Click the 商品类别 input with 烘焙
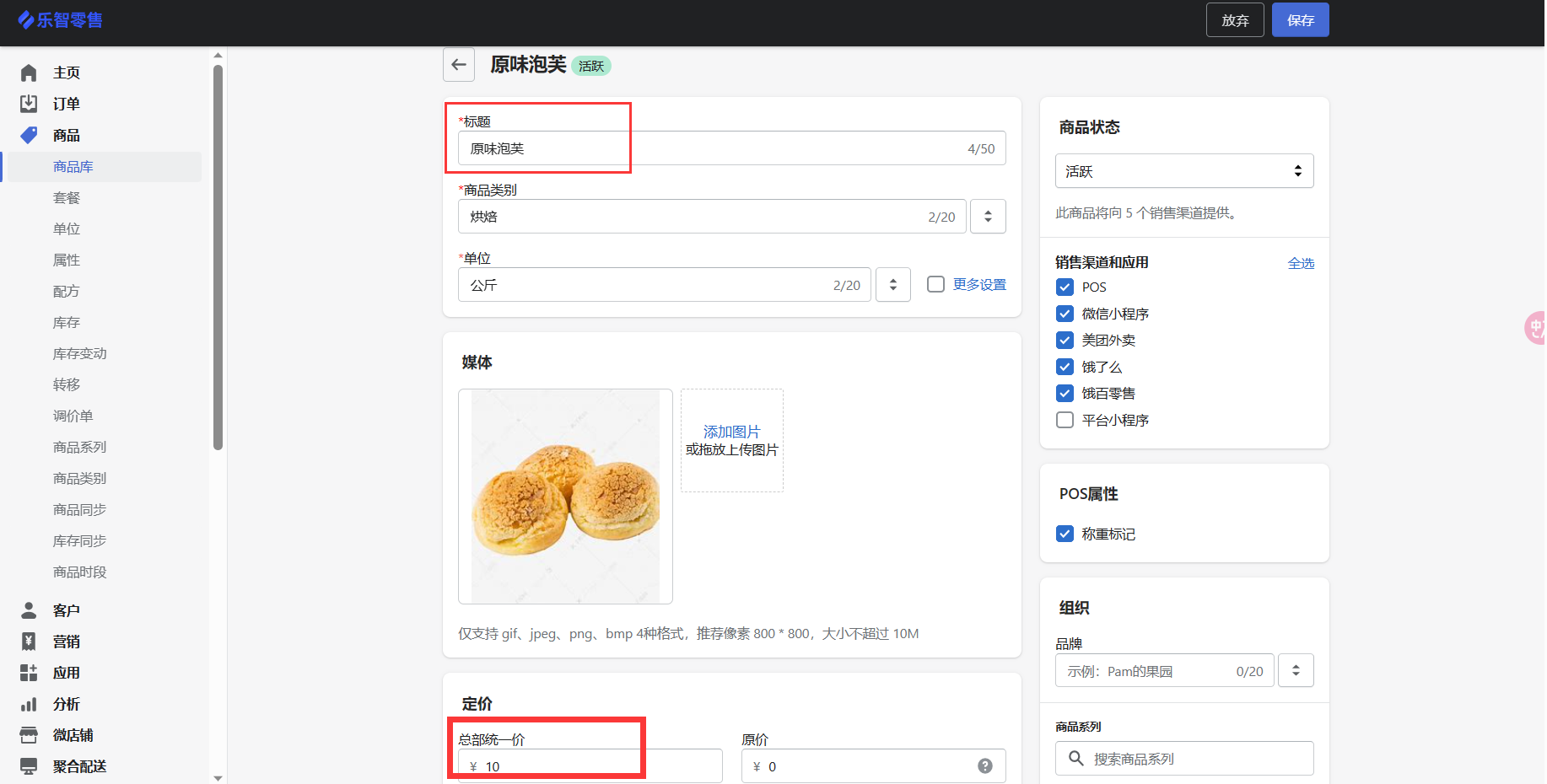 click(x=712, y=217)
